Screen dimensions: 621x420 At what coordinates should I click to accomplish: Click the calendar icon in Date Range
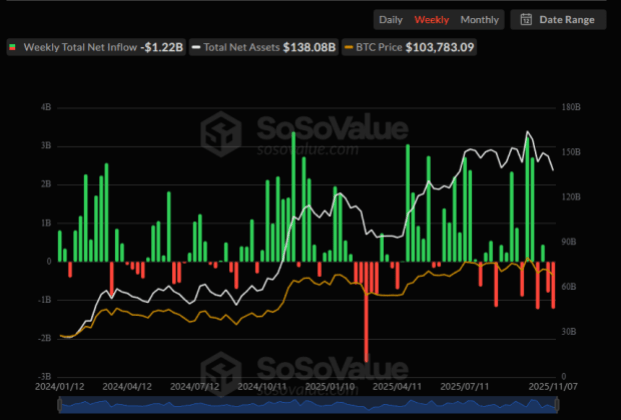(526, 19)
